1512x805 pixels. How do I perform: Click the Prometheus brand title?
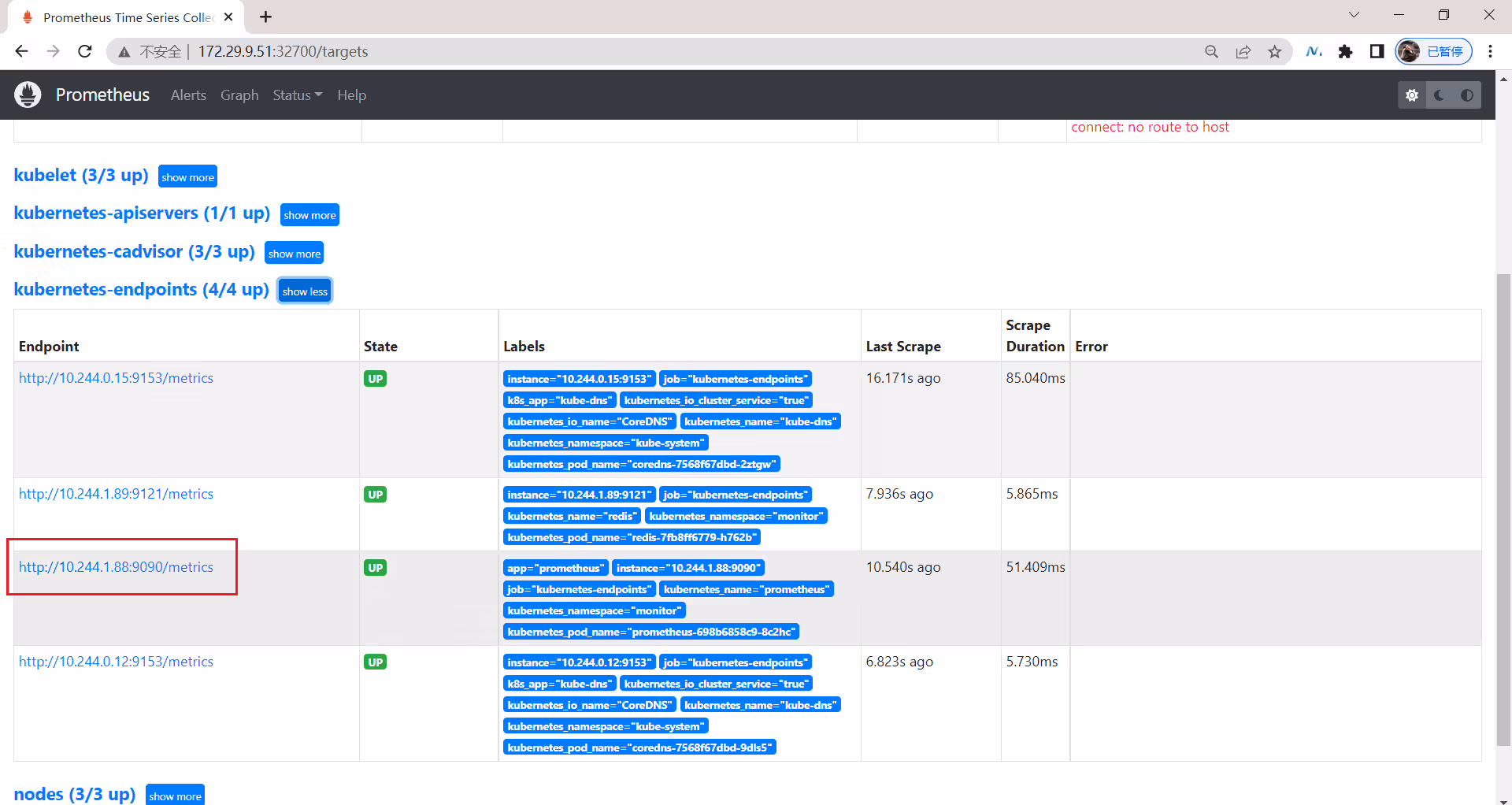102,95
